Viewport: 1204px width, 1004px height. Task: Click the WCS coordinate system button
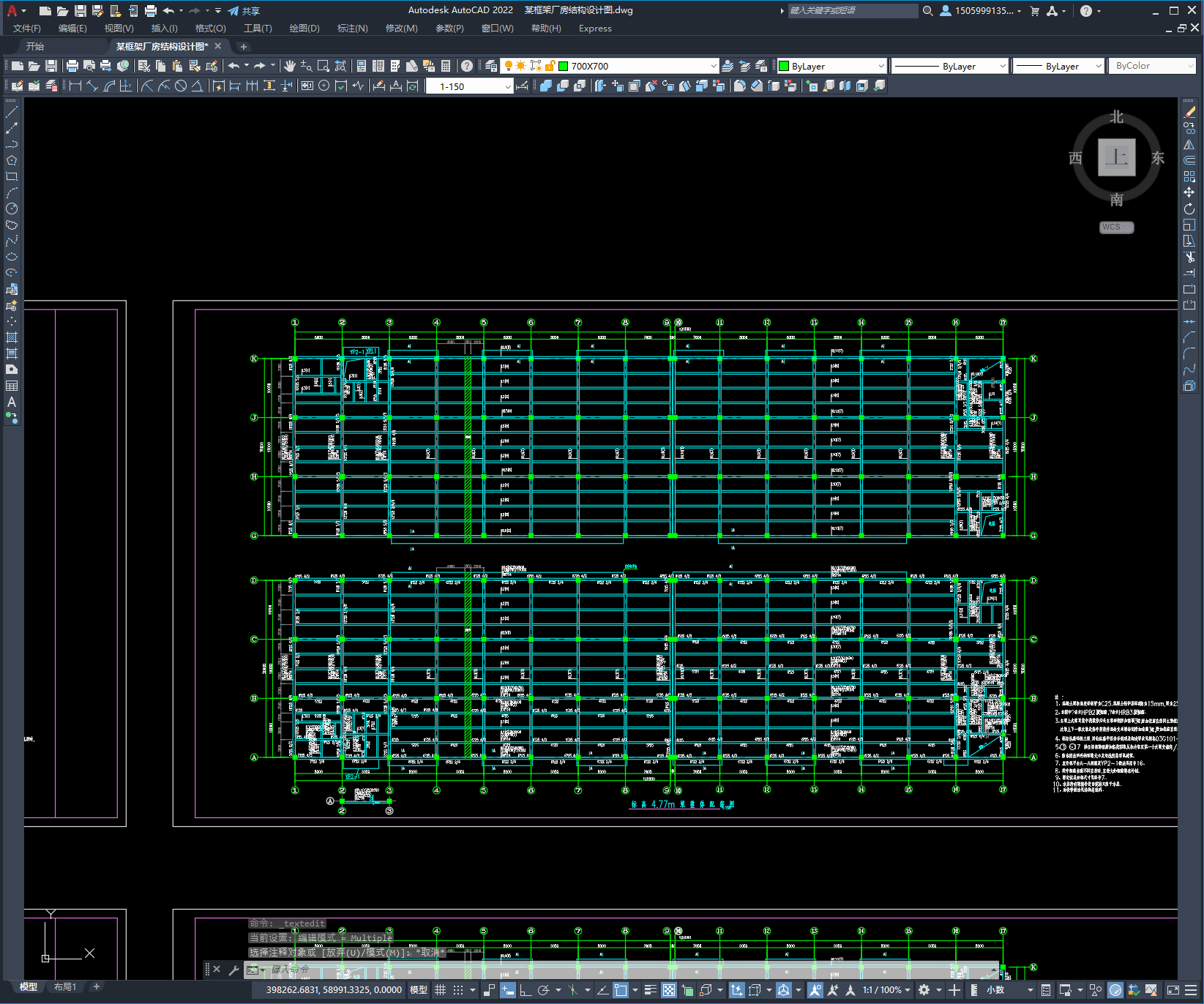[x=1115, y=228]
